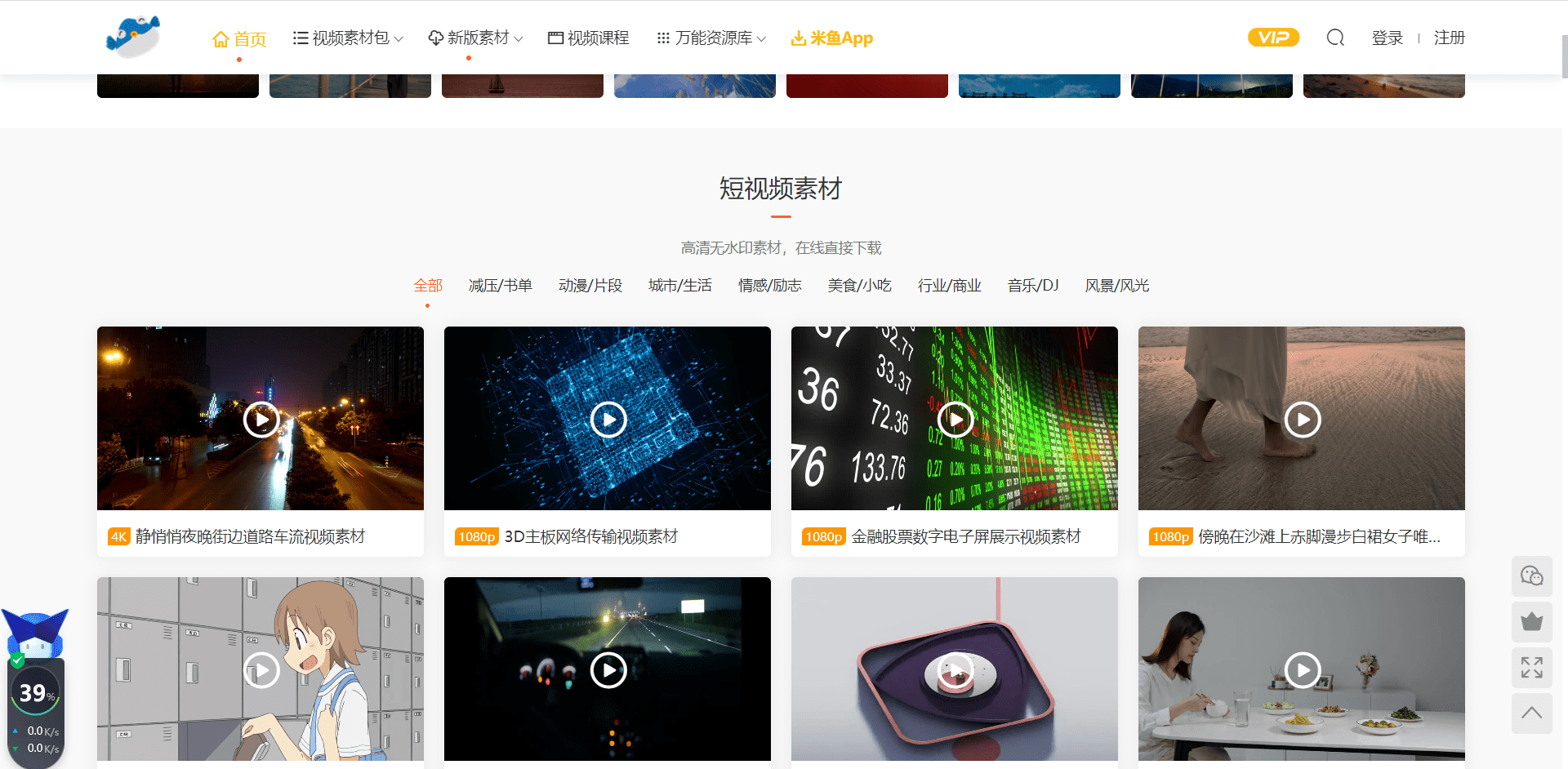Screen dimensions: 1568x769
Task: Toggle fullscreen using the expand arrows icon
Action: point(1531,668)
